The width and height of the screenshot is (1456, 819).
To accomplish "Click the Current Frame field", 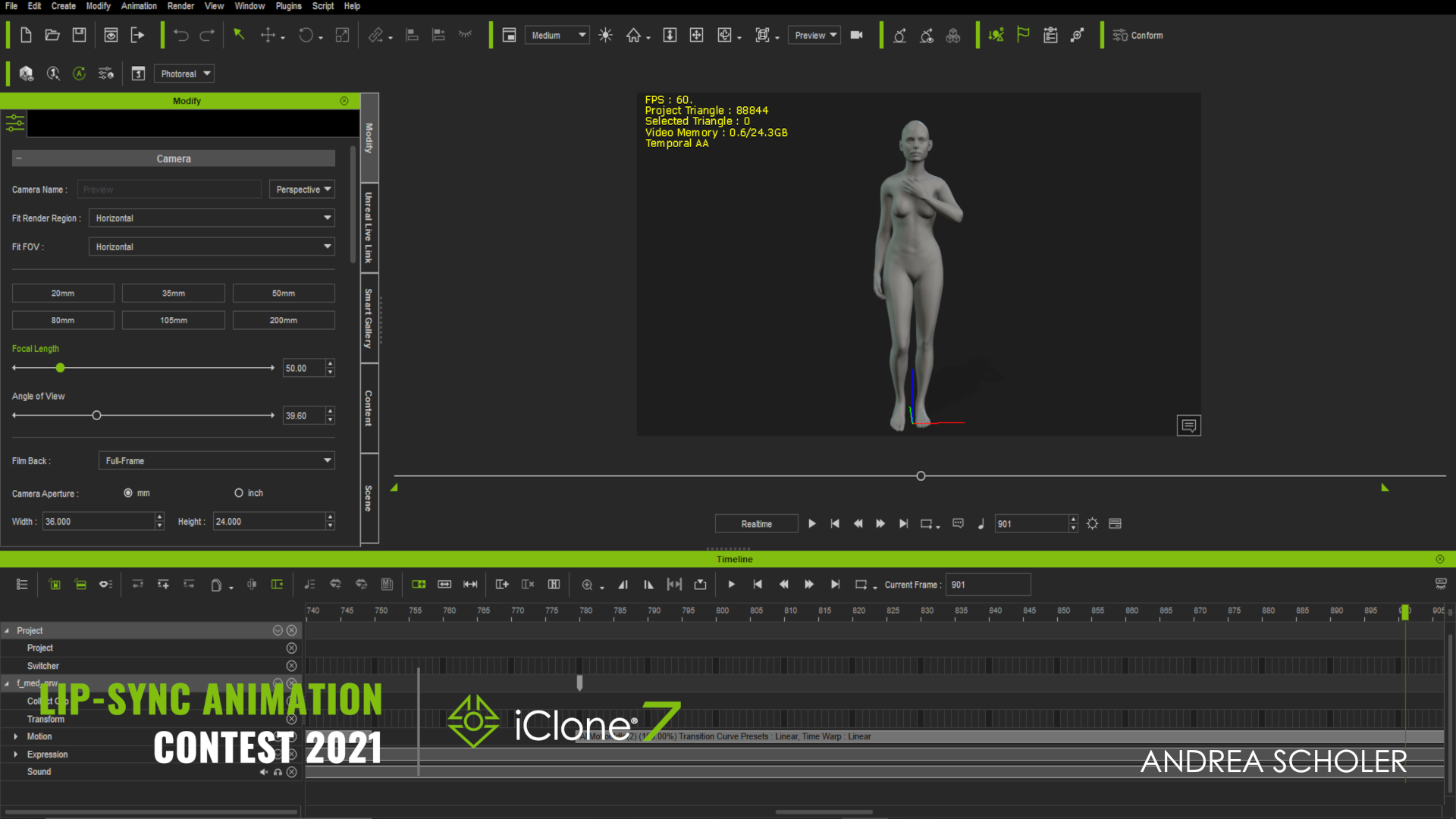I will (988, 585).
